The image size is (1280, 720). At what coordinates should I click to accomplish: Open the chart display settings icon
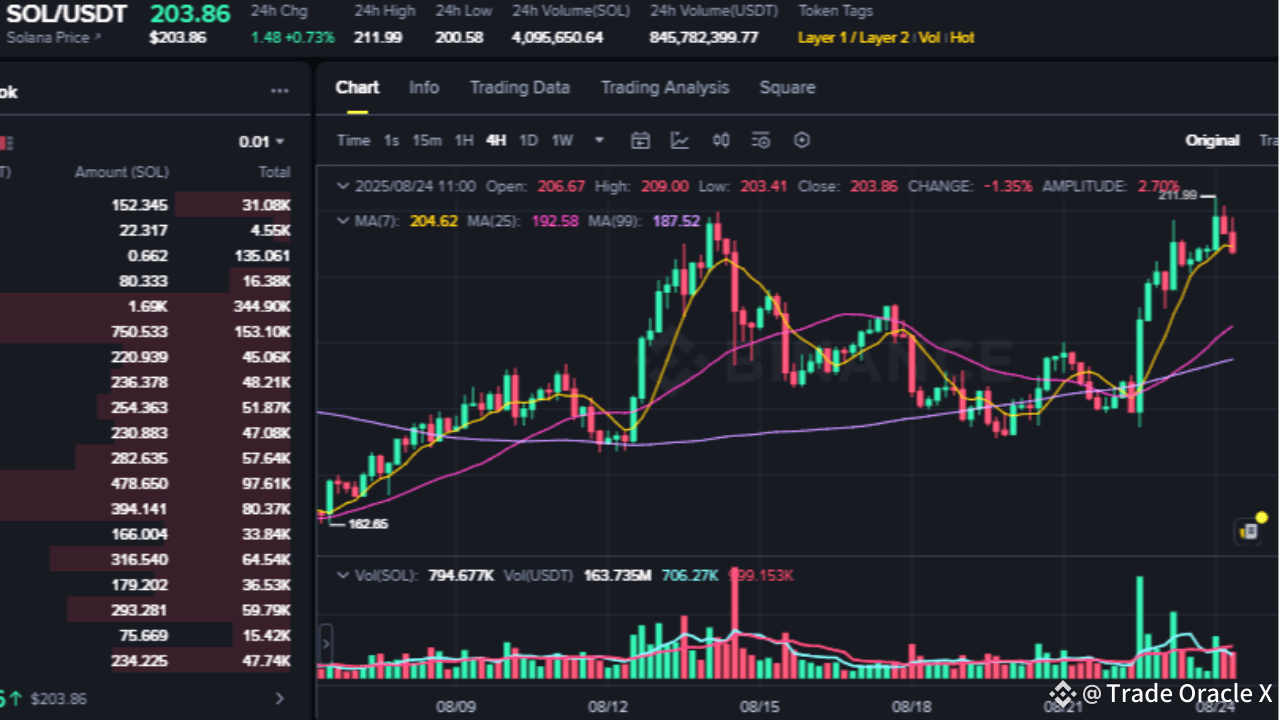(761, 140)
